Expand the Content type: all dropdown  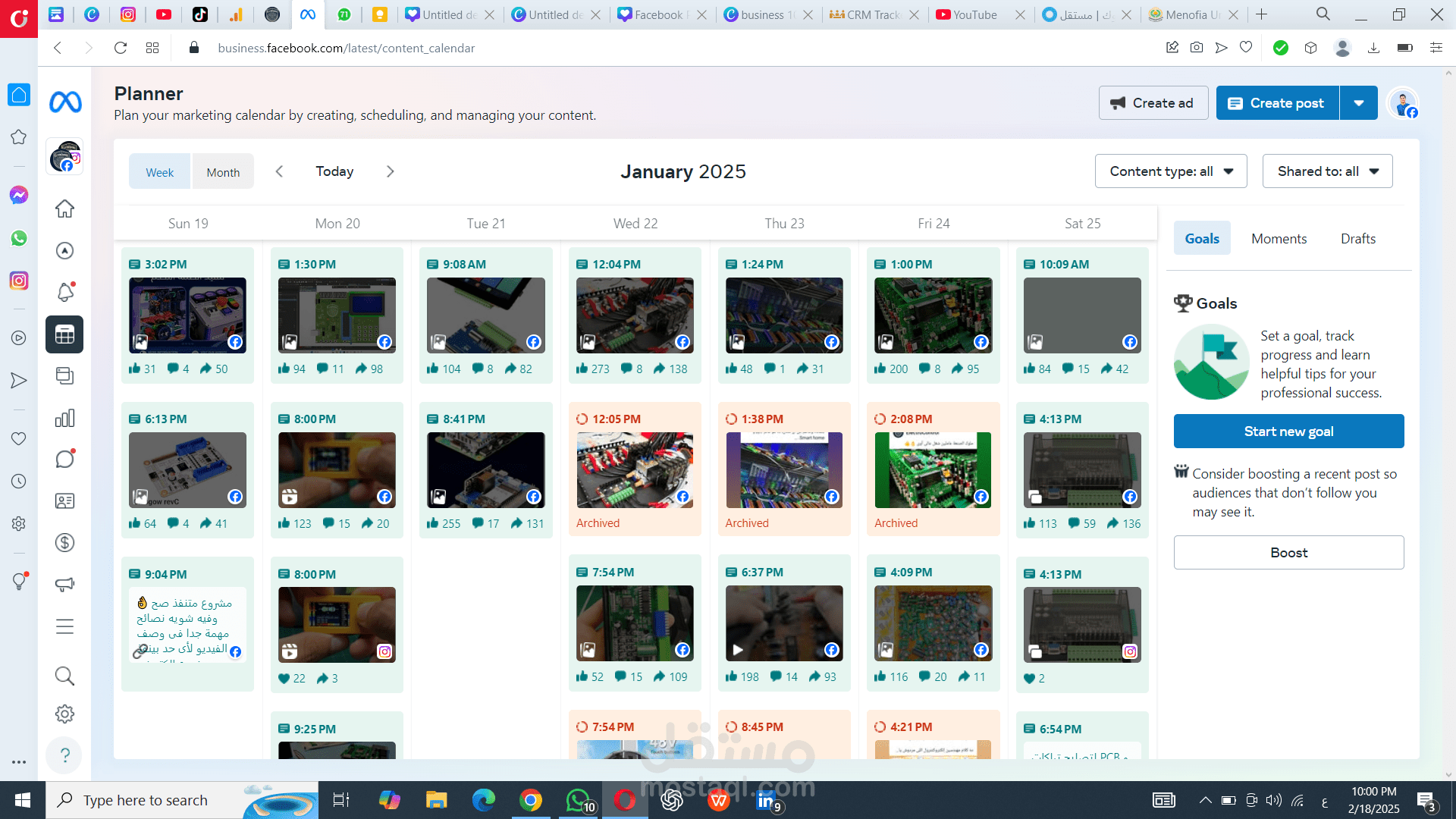click(x=1170, y=171)
